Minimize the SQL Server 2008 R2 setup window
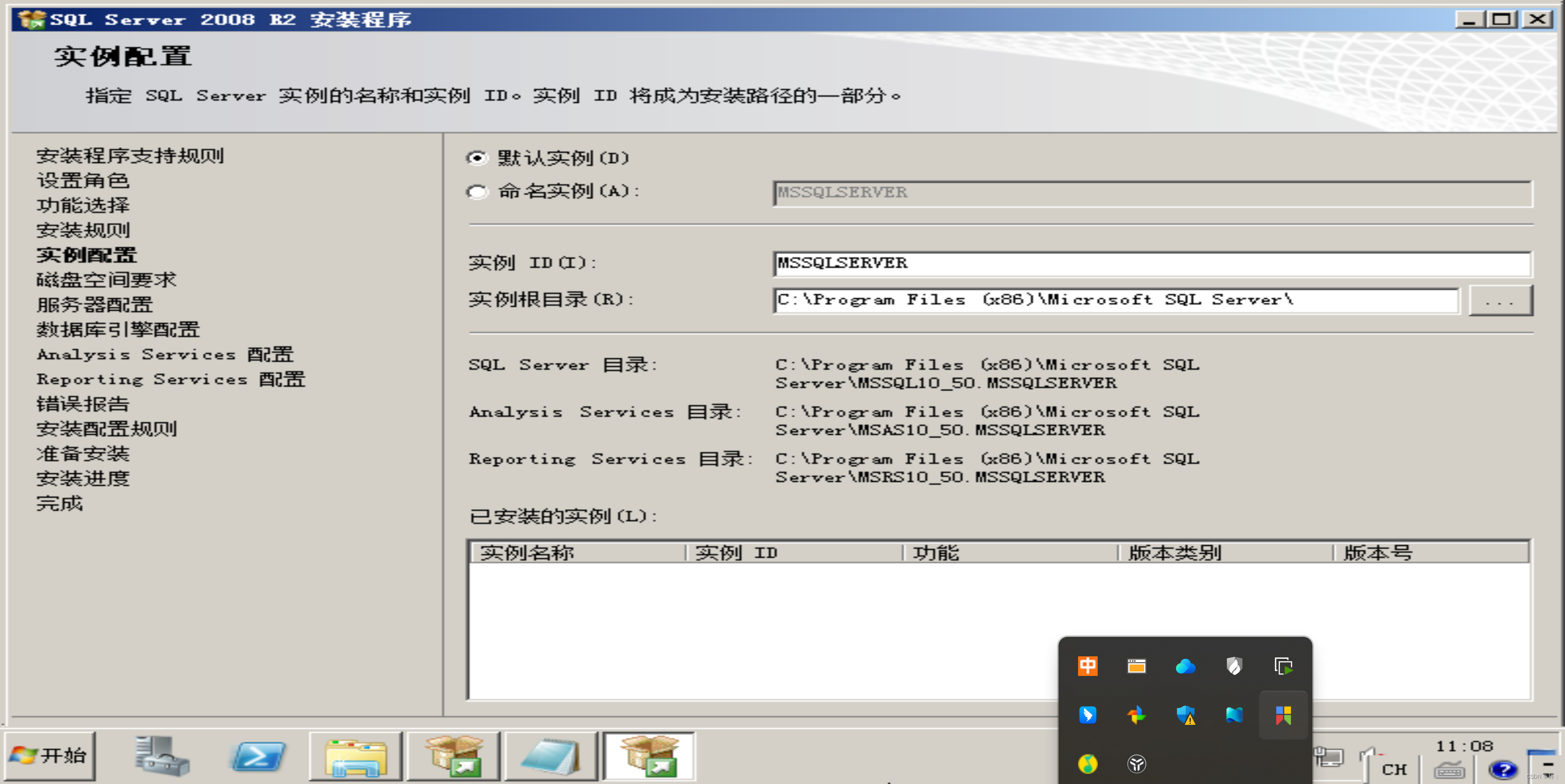Viewport: 1565px width, 784px height. coord(1470,20)
